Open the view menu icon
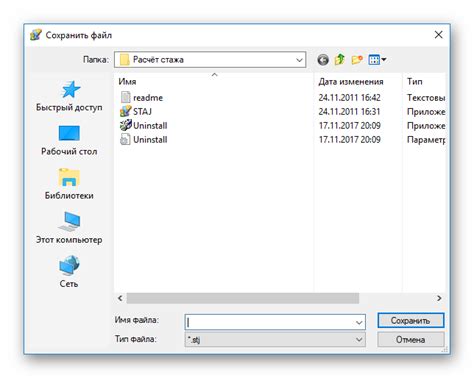 [377, 60]
